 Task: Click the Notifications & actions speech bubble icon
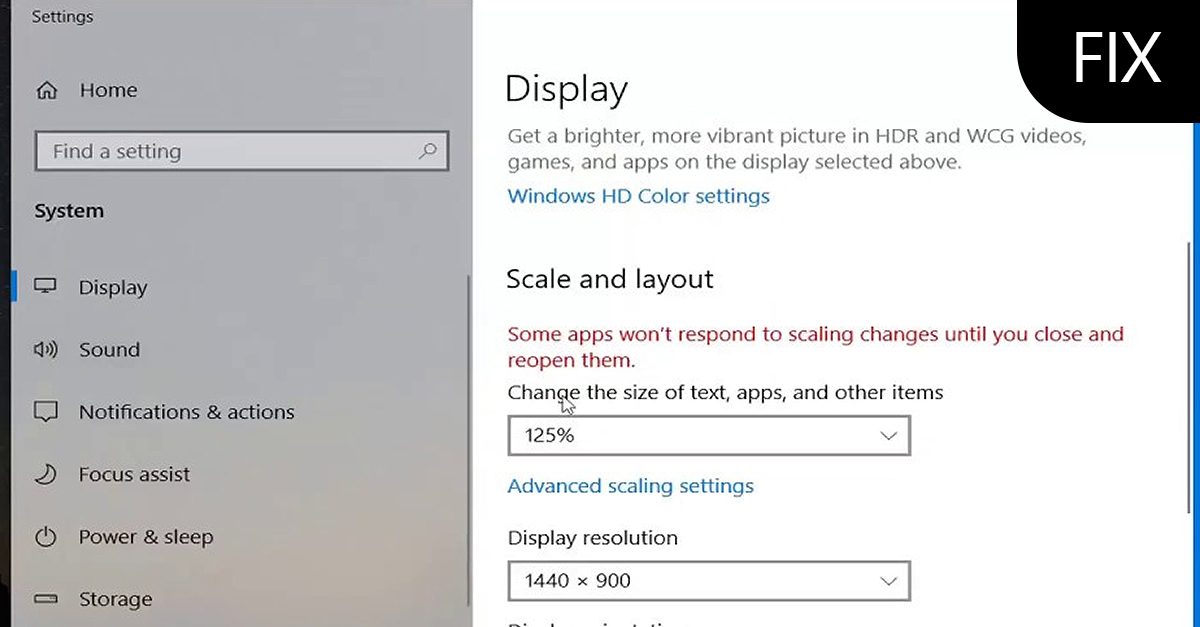46,411
